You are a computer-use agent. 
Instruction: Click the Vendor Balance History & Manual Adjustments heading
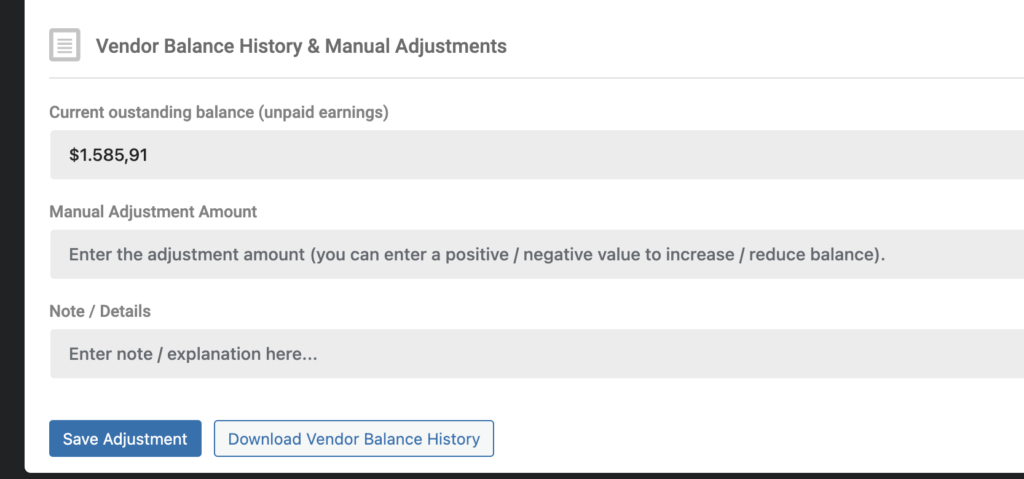(301, 46)
